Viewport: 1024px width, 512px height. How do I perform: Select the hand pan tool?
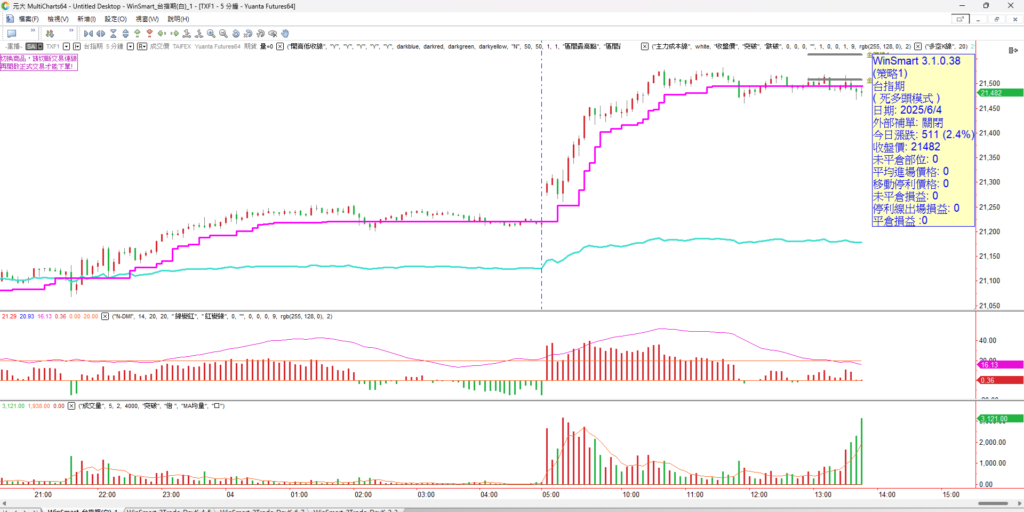click(285, 33)
